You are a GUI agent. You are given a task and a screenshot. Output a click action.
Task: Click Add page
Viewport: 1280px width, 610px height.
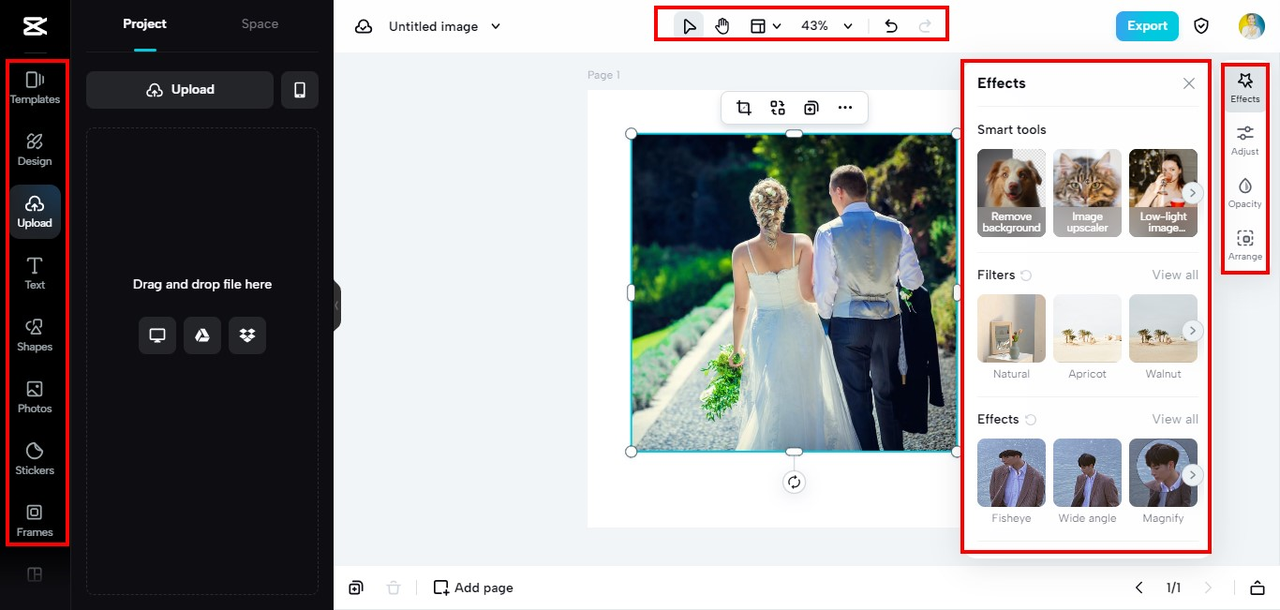click(473, 588)
